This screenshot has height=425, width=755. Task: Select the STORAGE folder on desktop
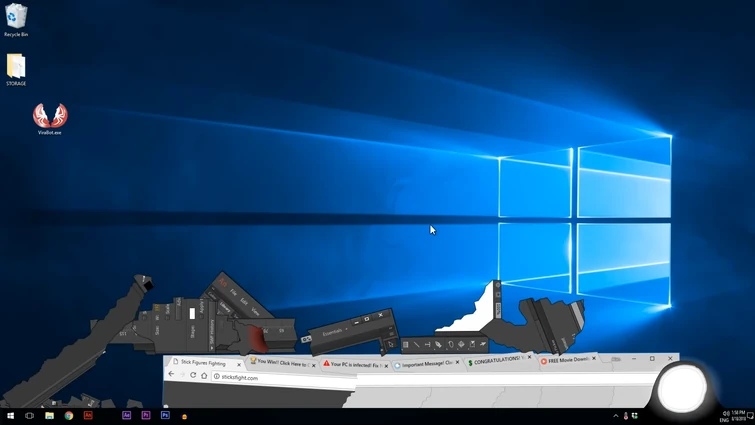pyautogui.click(x=16, y=69)
